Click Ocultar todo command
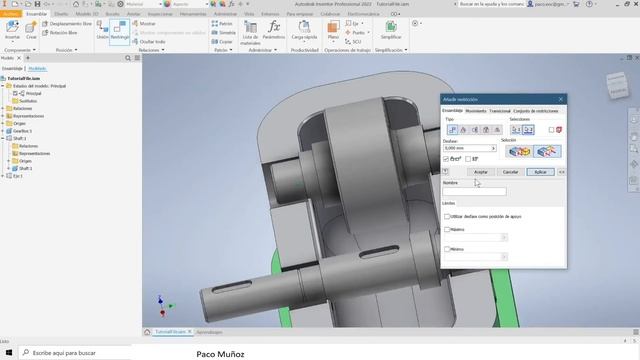The height and width of the screenshot is (360, 640). tap(149, 42)
